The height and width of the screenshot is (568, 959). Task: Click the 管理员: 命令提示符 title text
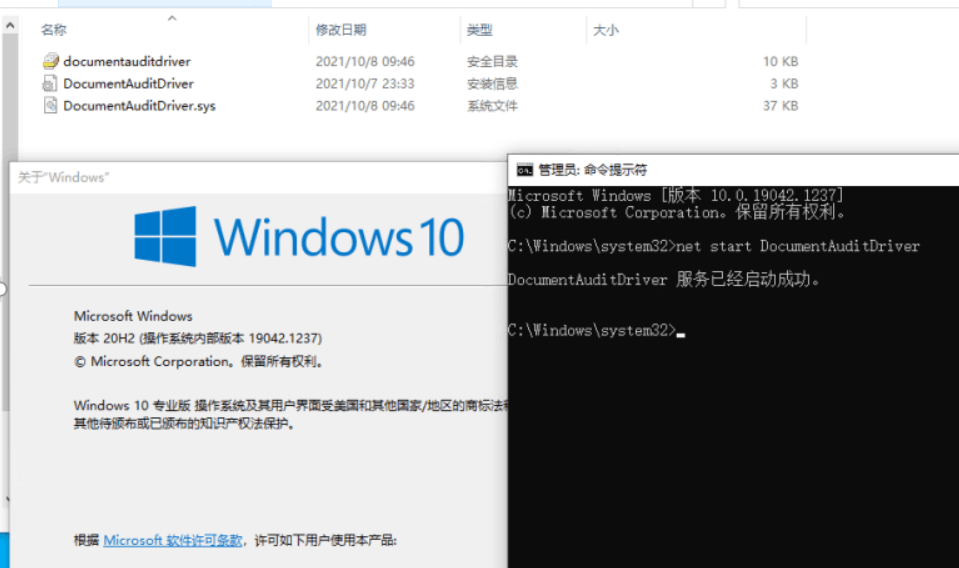point(592,170)
